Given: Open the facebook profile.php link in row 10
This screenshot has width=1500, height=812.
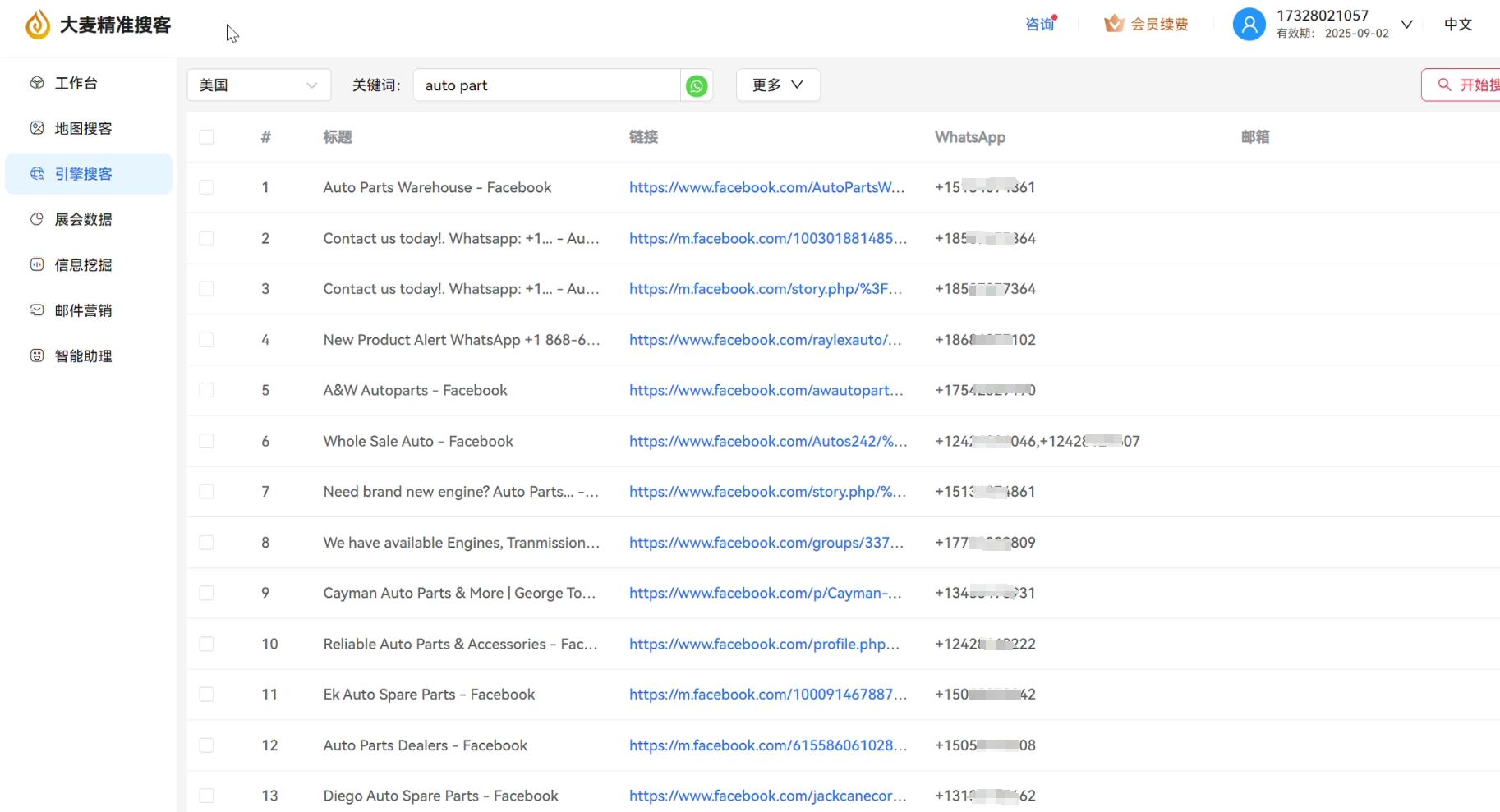Looking at the screenshot, I should click(x=764, y=644).
